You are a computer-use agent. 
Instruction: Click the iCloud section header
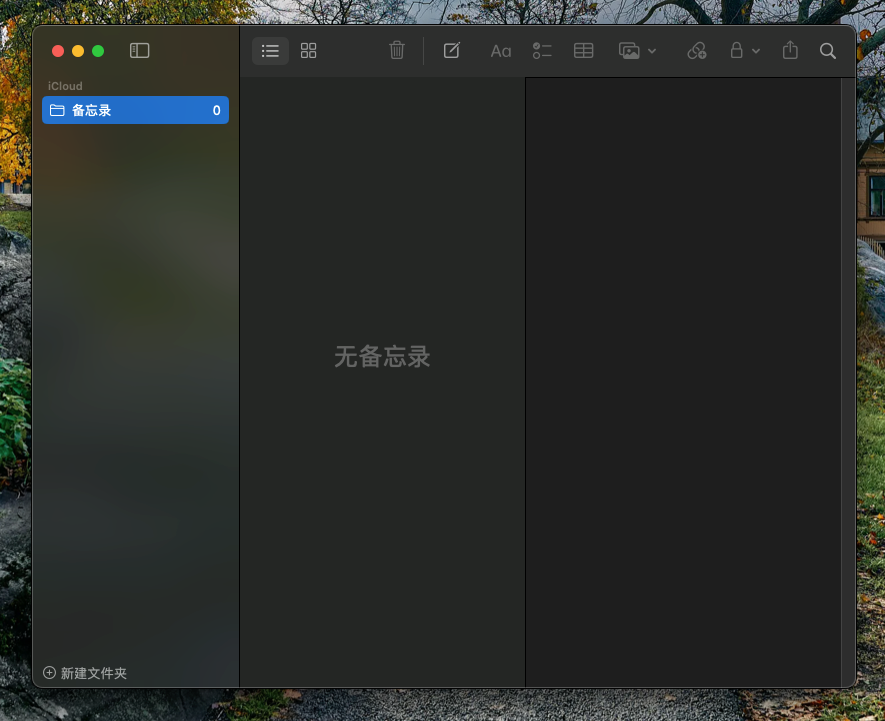(x=65, y=86)
